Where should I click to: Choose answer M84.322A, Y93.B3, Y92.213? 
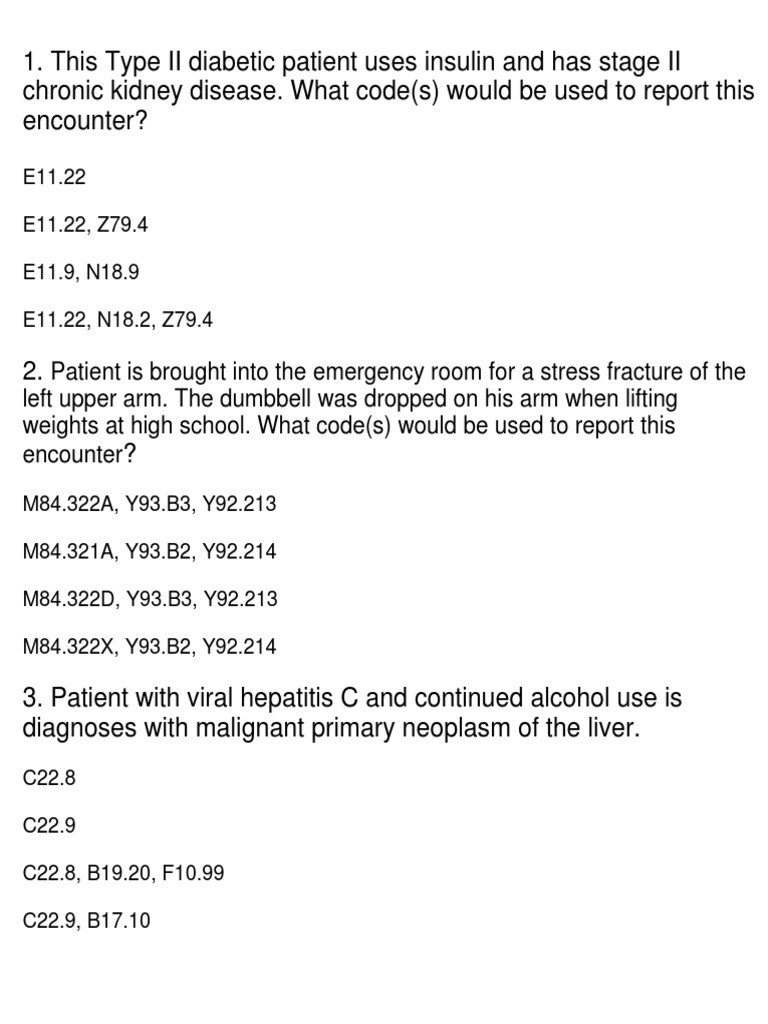[x=150, y=504]
